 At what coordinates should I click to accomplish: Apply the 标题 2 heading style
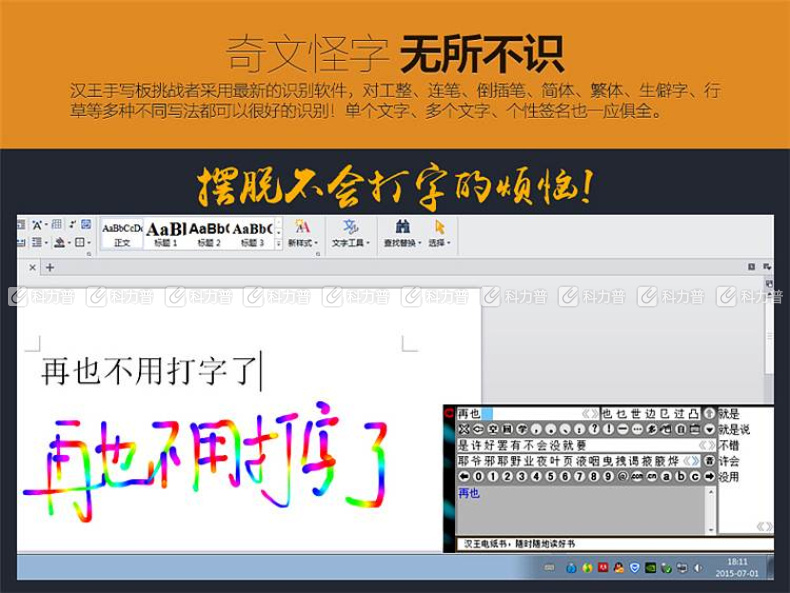coord(209,233)
